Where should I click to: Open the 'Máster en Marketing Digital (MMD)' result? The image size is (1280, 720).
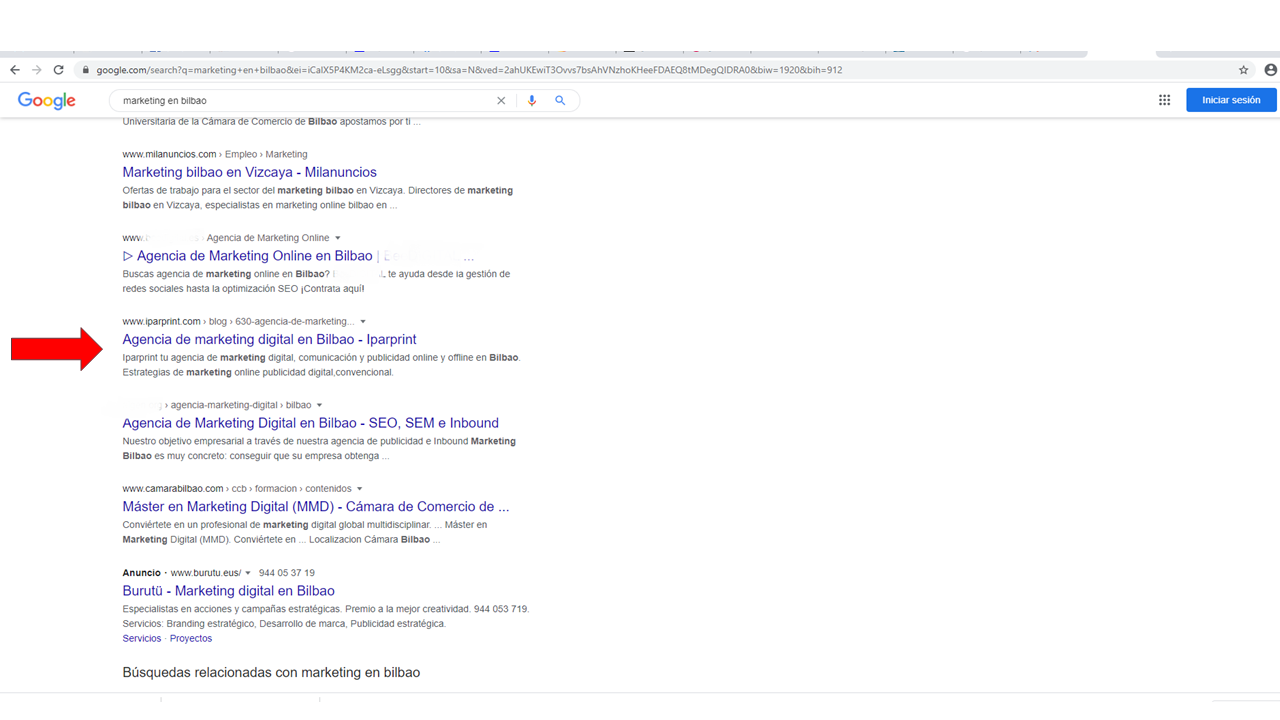316,507
